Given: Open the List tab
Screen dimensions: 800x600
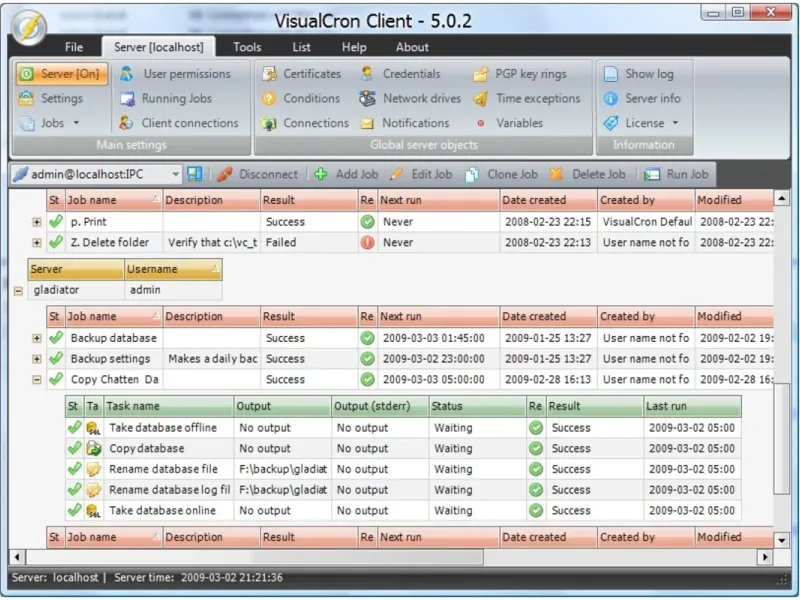Looking at the screenshot, I should (x=301, y=47).
